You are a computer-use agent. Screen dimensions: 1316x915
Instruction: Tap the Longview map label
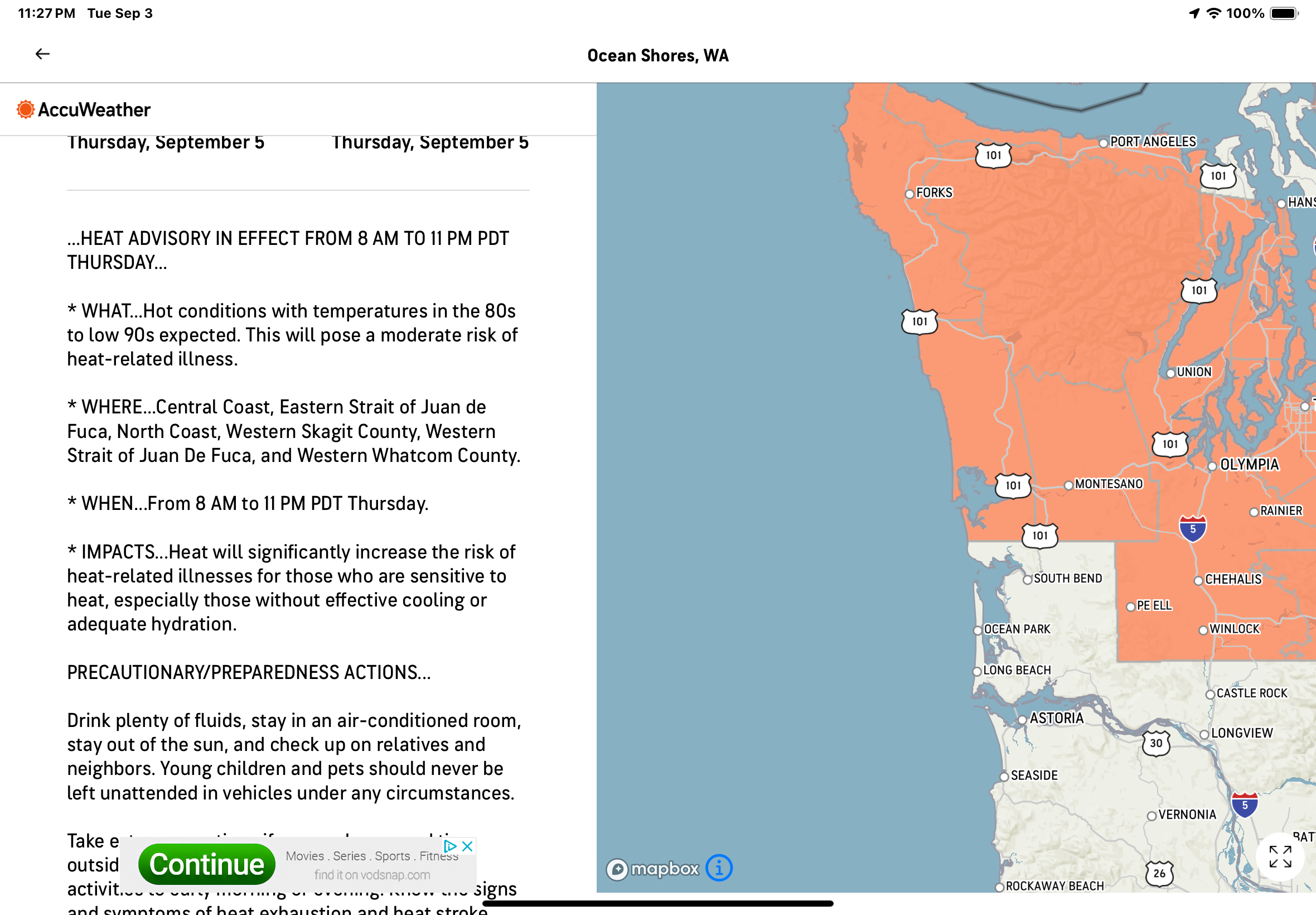pyautogui.click(x=1241, y=733)
